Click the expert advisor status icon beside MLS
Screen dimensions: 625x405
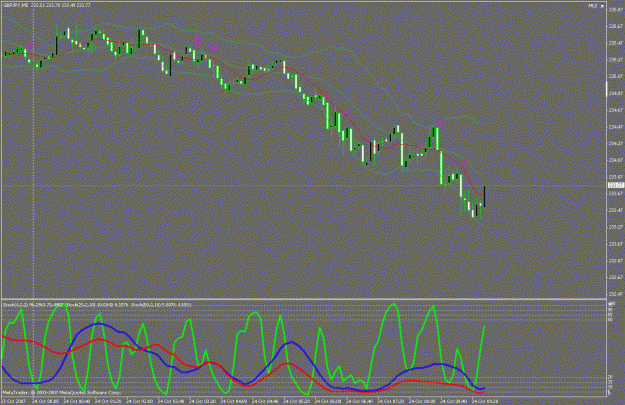click(x=602, y=6)
